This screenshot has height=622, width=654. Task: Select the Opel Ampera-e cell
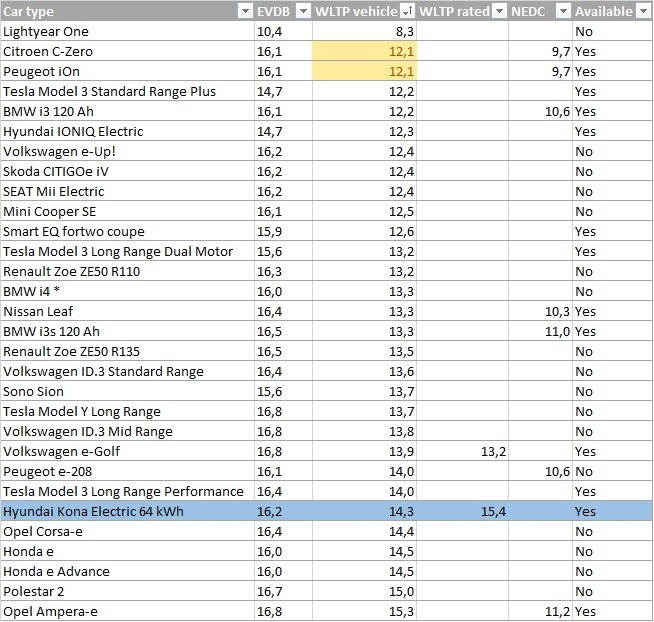[128, 612]
